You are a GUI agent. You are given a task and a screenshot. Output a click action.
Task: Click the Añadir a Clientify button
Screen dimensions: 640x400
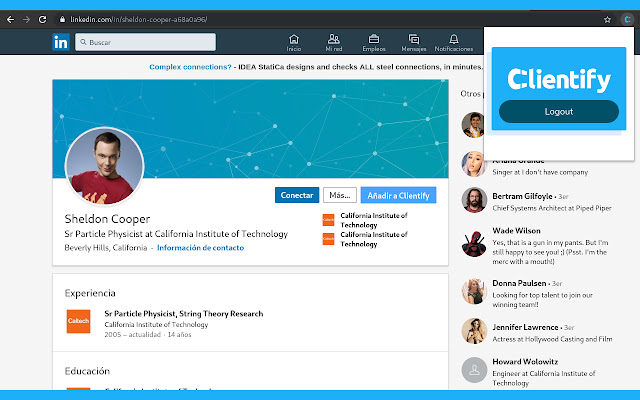click(398, 195)
